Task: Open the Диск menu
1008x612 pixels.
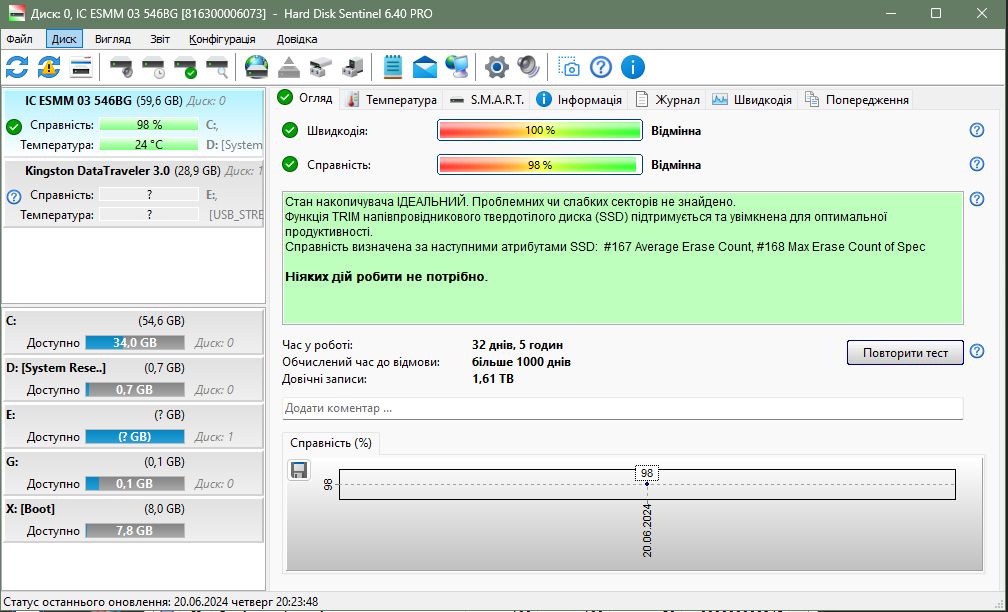Action: (64, 39)
